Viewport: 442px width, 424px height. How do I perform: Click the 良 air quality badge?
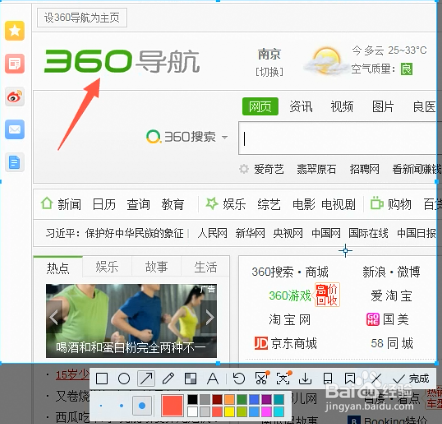tap(407, 69)
